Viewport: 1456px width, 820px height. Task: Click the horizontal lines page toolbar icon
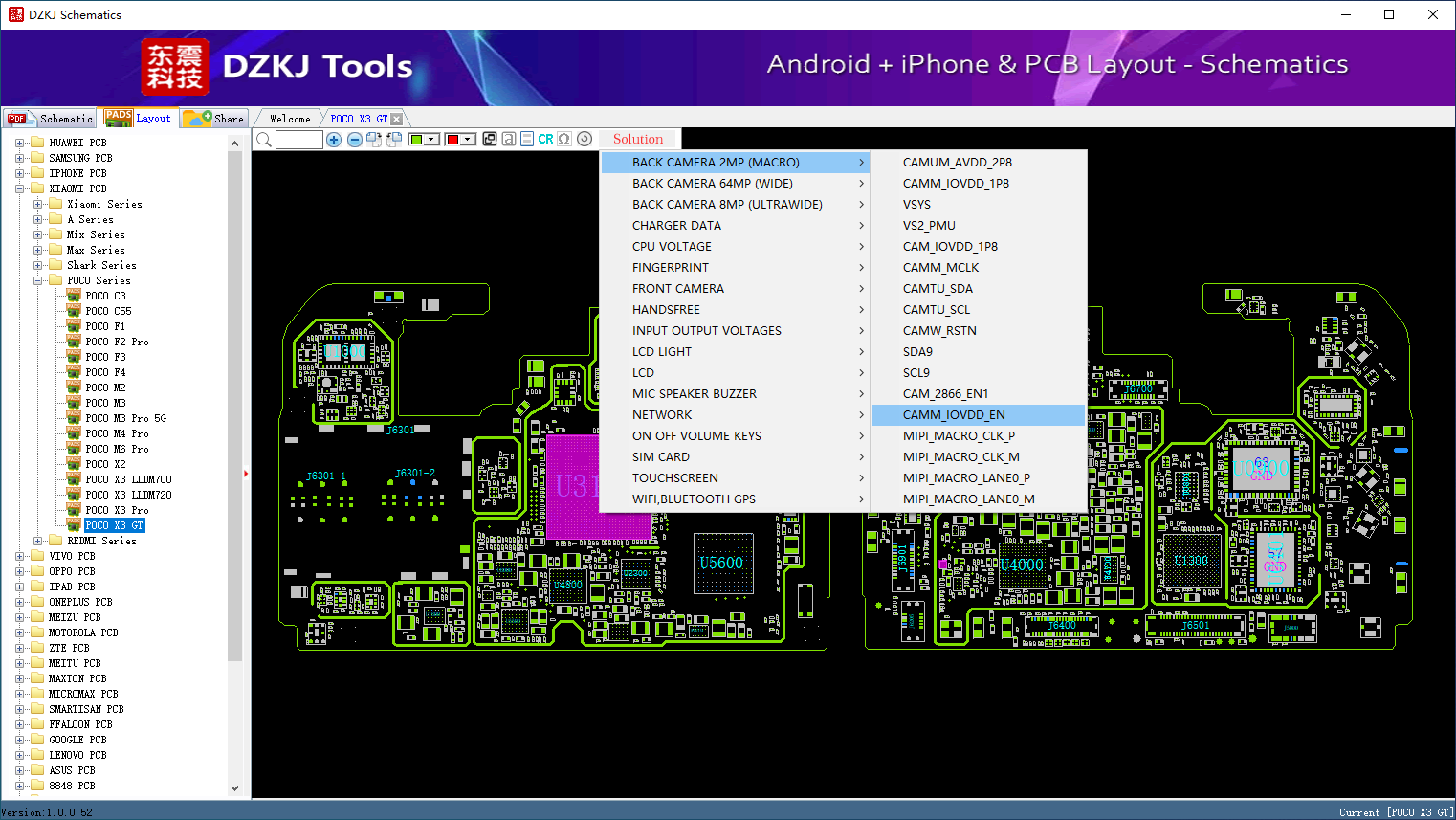(527, 139)
